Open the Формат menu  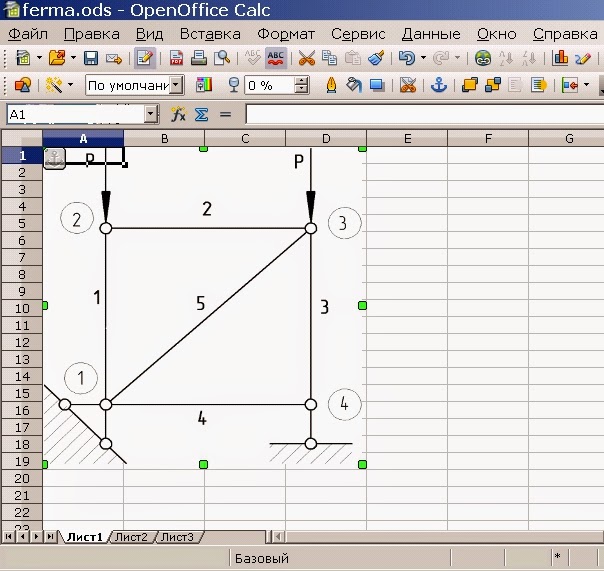[x=286, y=34]
